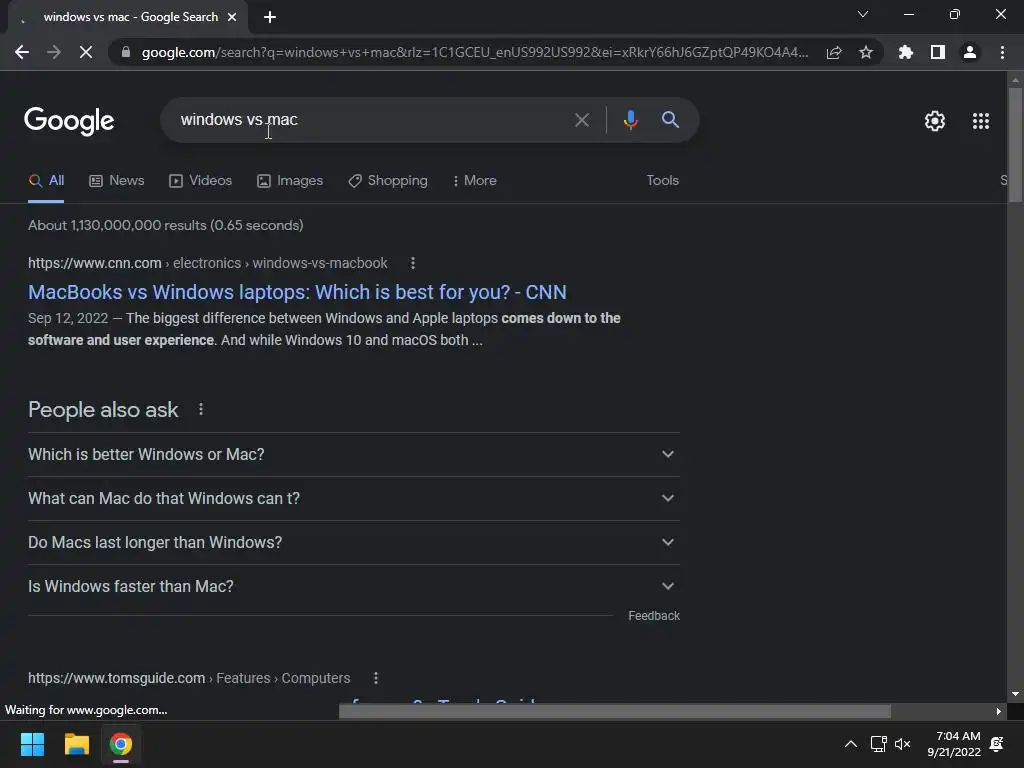Screen dimensions: 1024x768
Task: Click the scroll down arrow
Action: click(1015, 694)
